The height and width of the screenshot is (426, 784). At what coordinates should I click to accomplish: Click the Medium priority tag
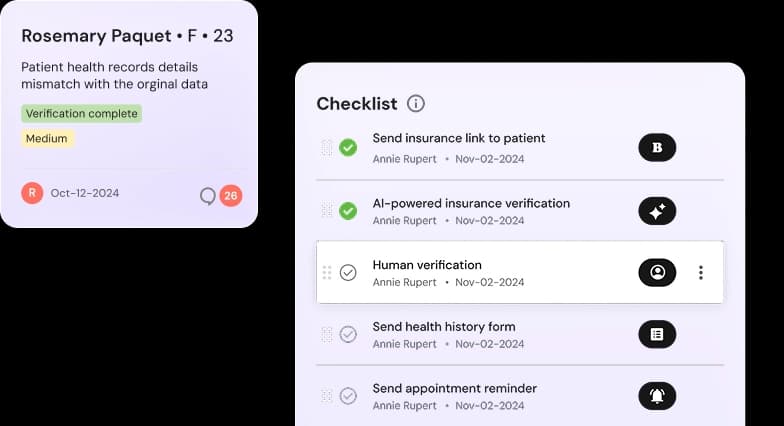coord(47,139)
